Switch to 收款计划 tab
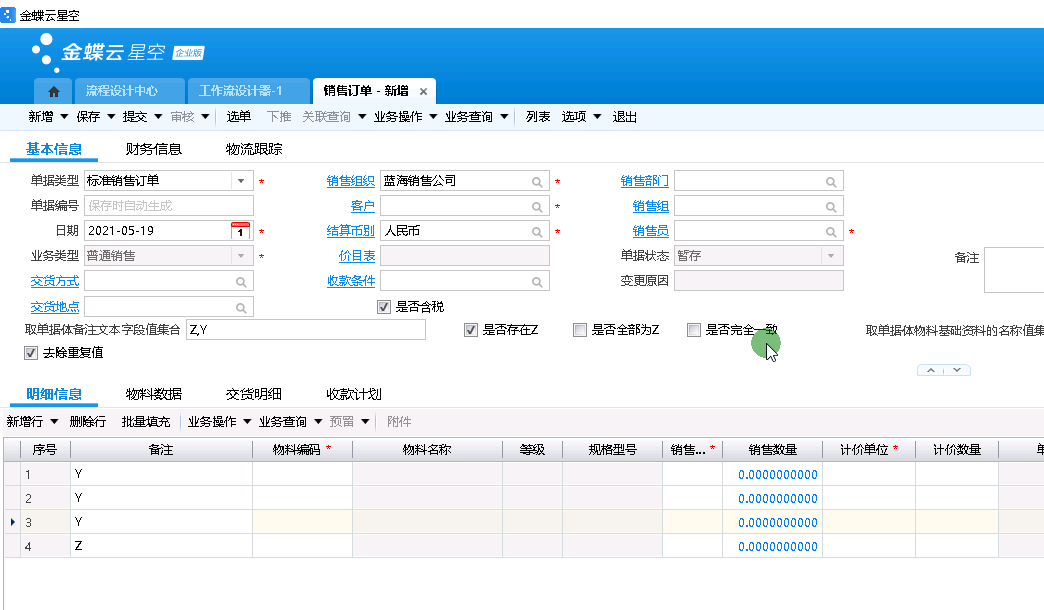Image resolution: width=1044 pixels, height=610 pixels. [354, 394]
